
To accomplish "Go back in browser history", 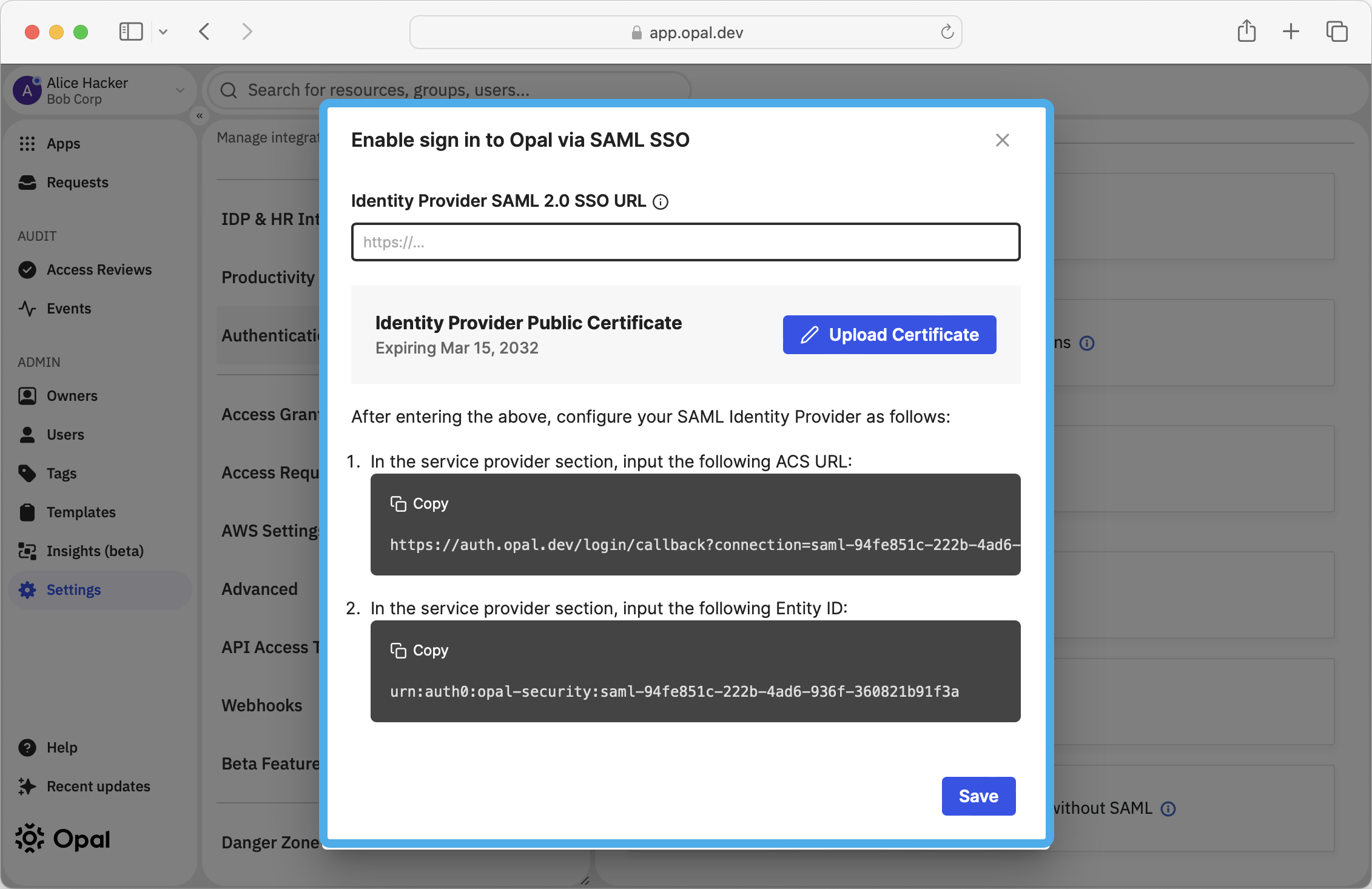I will click(204, 32).
